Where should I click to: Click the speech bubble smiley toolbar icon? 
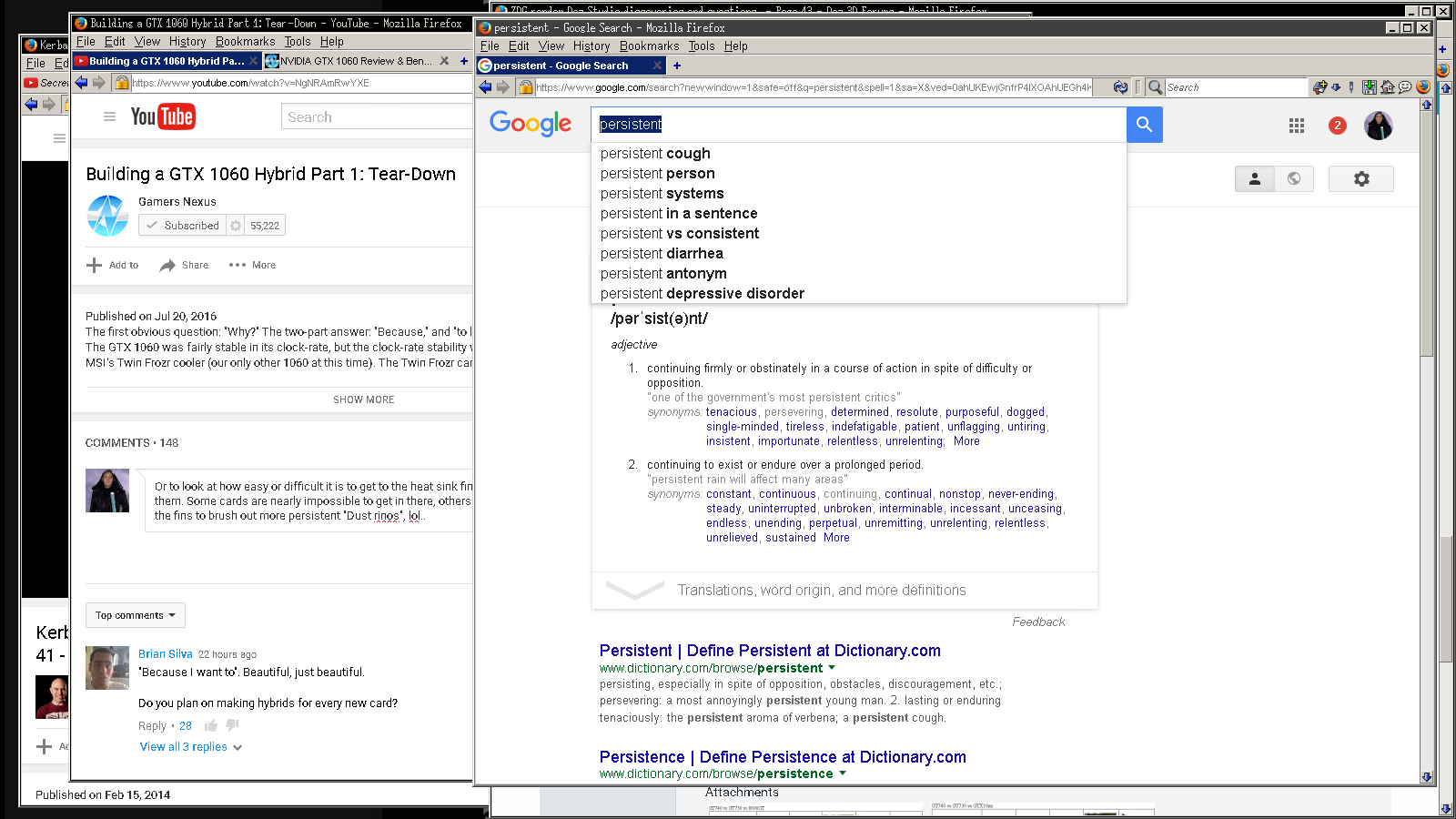(1405, 87)
